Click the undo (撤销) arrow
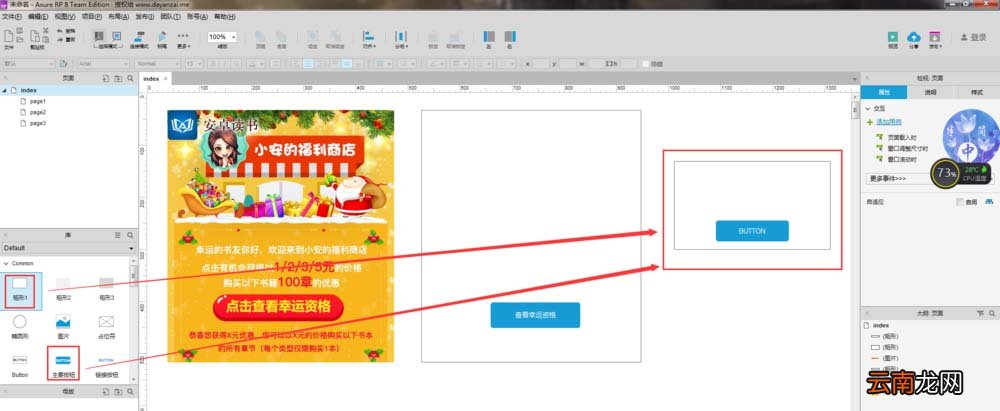This screenshot has height=411, width=1000. pos(61,31)
